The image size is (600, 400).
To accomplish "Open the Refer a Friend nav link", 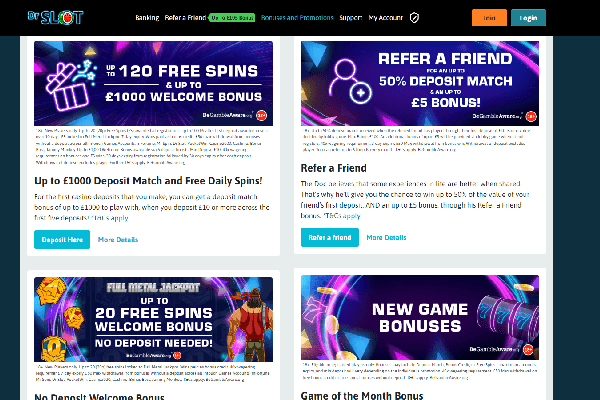I will pos(185,18).
